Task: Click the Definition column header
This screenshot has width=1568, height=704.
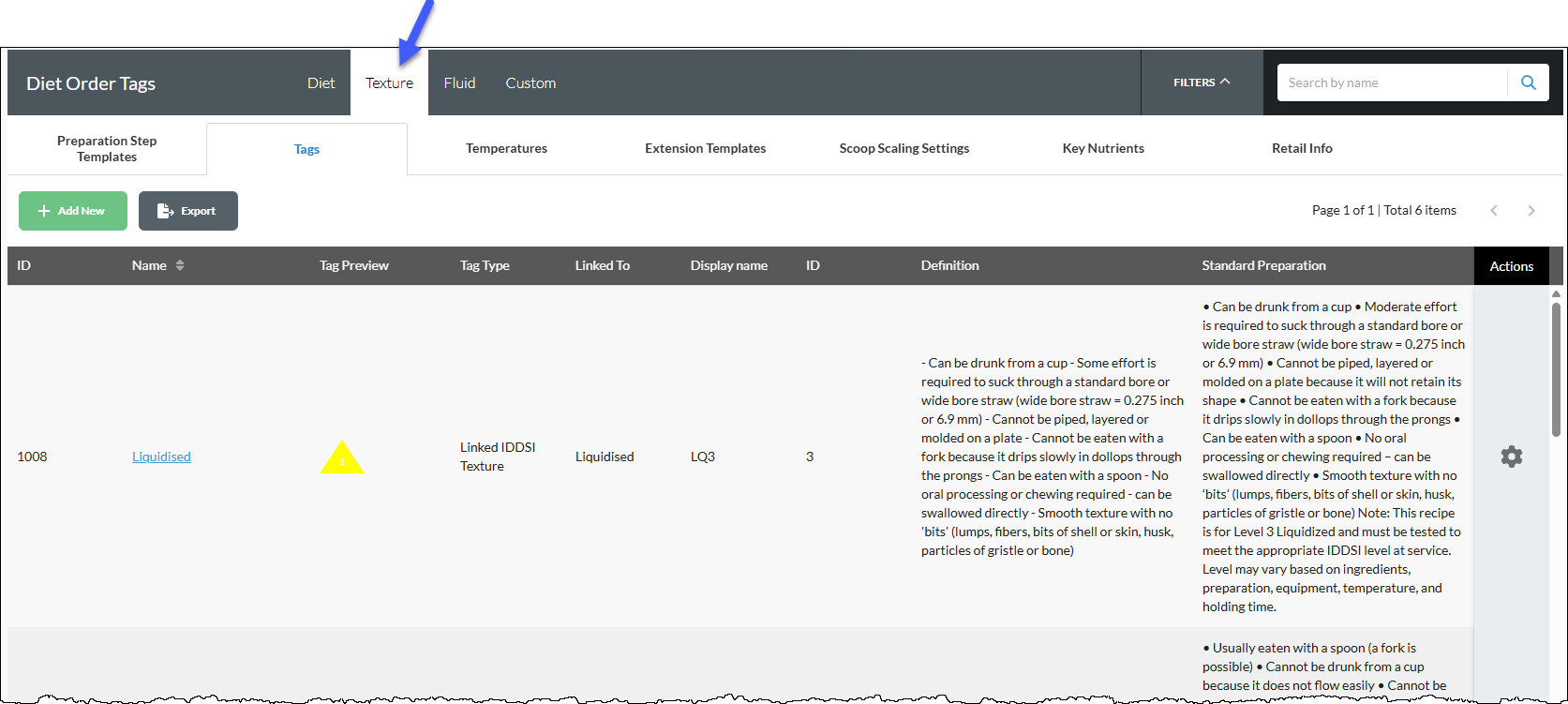Action: 949,265
